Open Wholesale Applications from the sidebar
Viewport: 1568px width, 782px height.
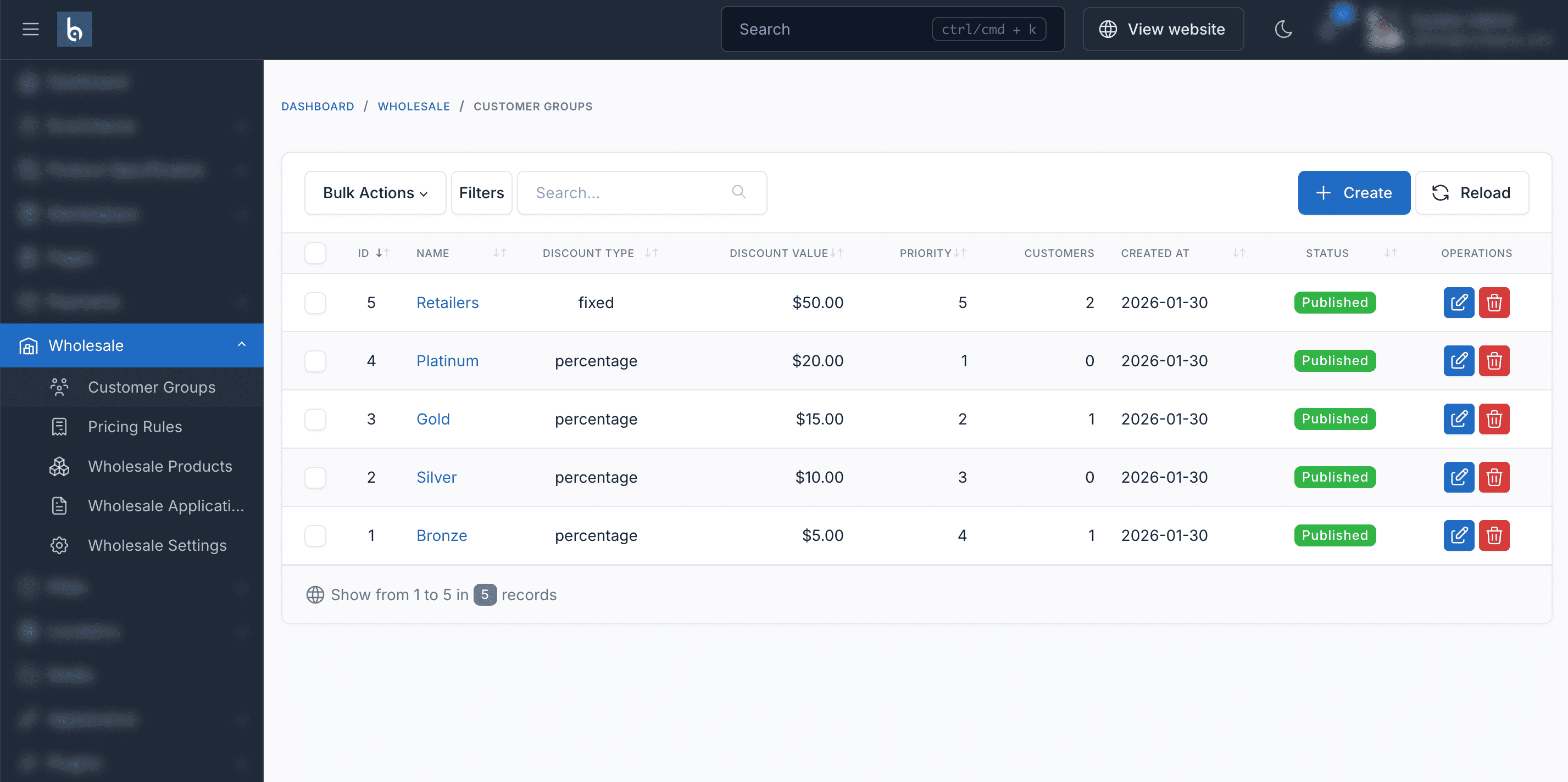tap(166, 506)
